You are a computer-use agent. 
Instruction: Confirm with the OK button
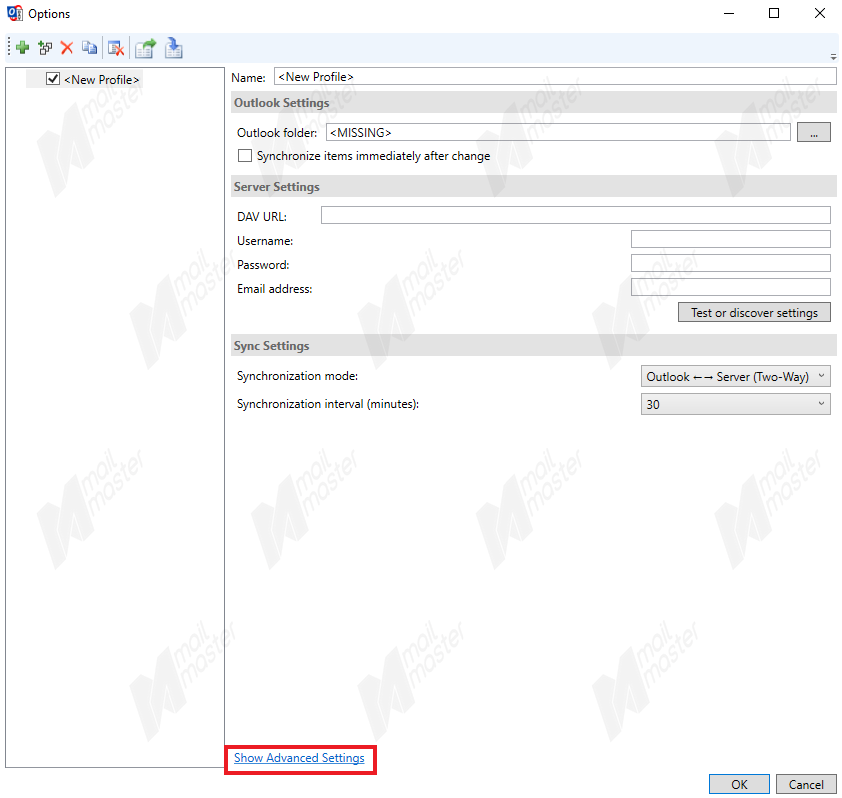coord(739,784)
